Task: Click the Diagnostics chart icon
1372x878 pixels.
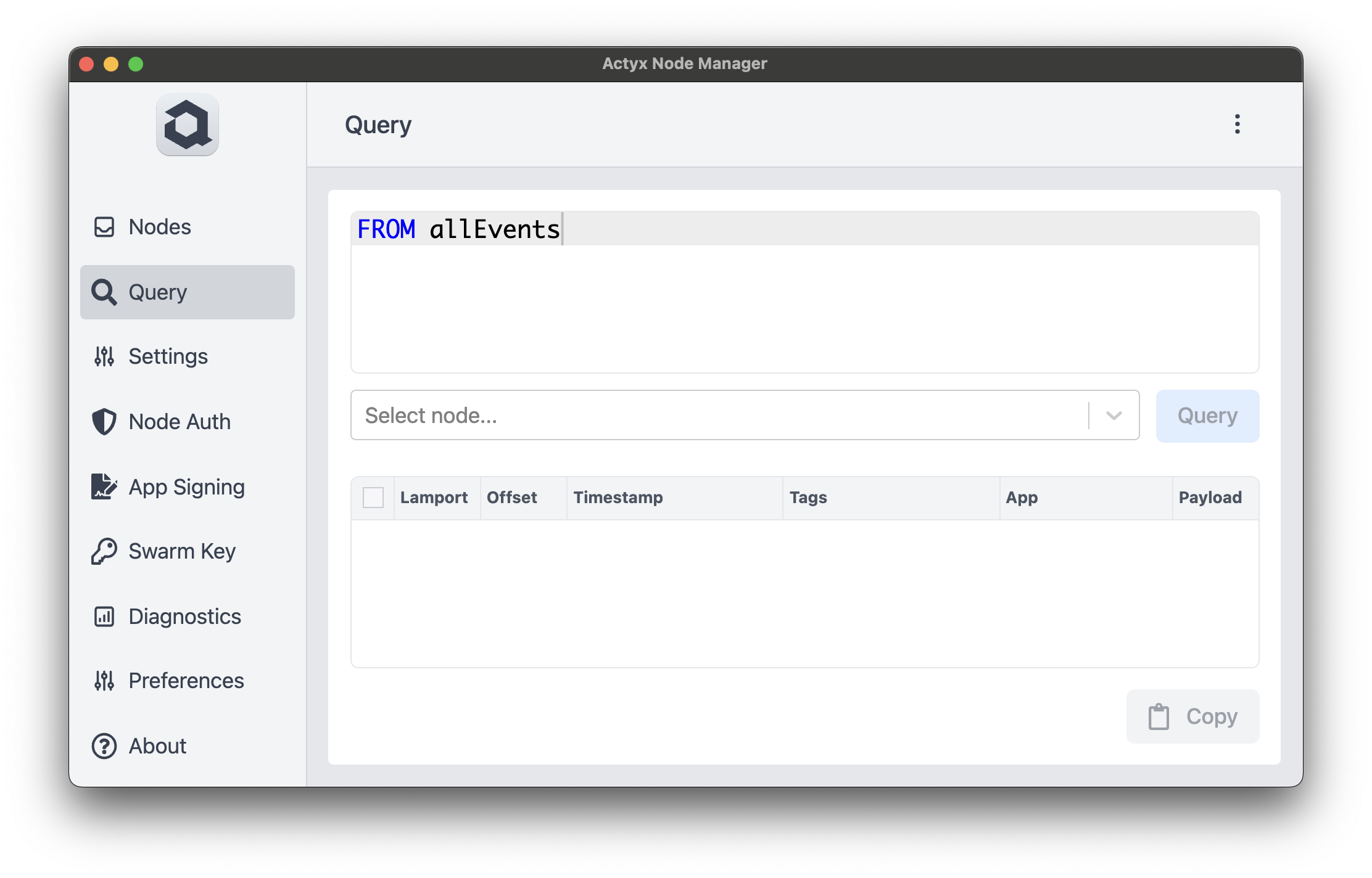Action: click(x=104, y=617)
